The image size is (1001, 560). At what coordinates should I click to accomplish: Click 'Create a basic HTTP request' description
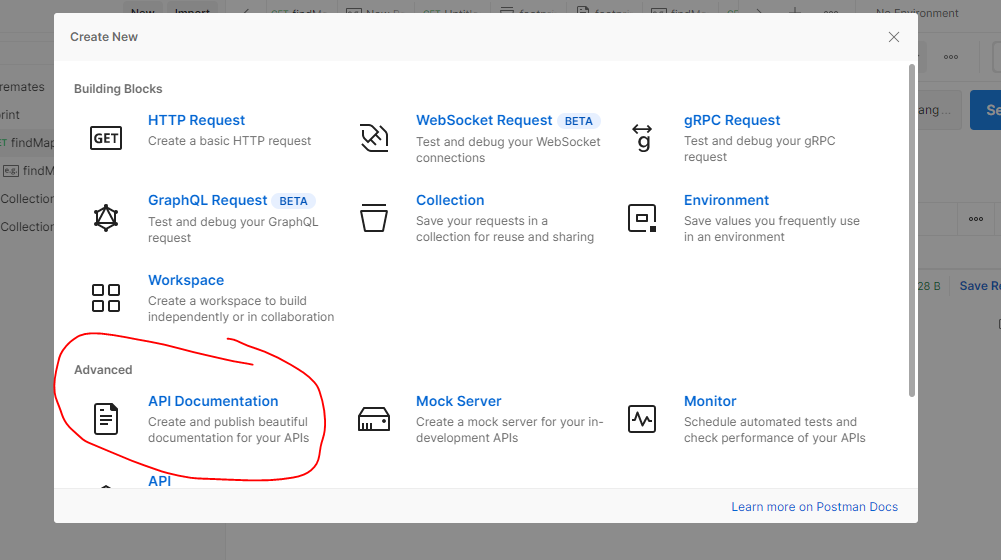tap(230, 140)
